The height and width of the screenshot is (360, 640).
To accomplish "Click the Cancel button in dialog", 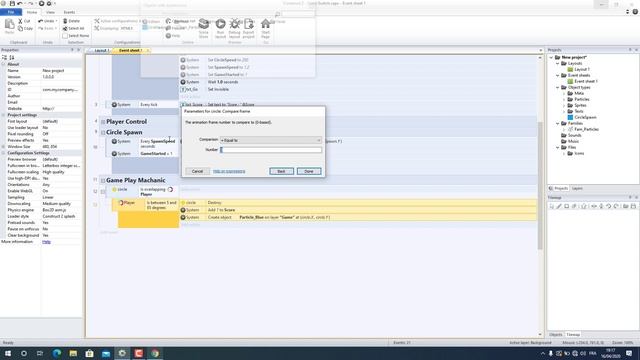I will coord(197,171).
